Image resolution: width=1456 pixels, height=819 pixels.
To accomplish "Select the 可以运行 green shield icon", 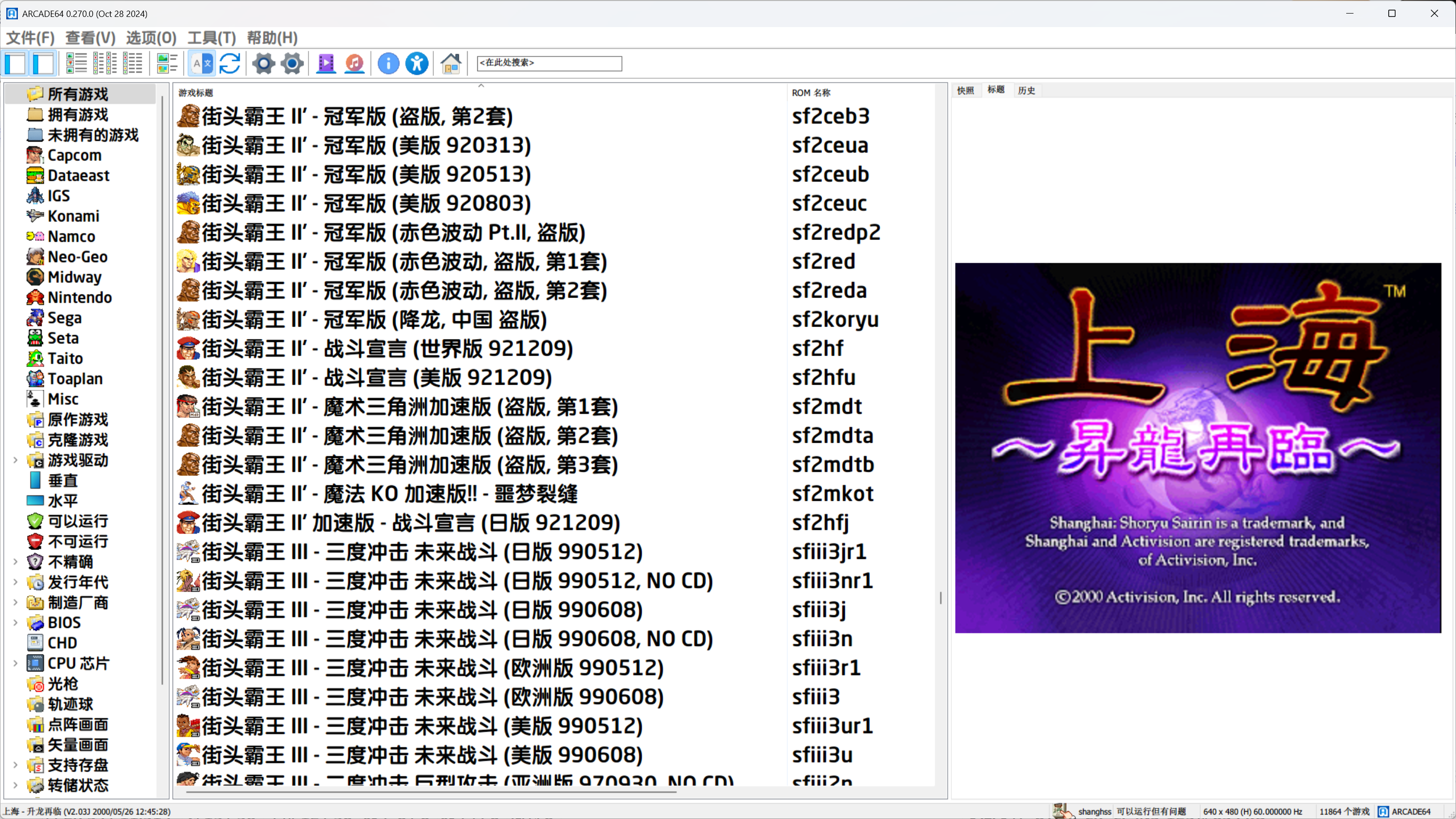I will tap(35, 521).
